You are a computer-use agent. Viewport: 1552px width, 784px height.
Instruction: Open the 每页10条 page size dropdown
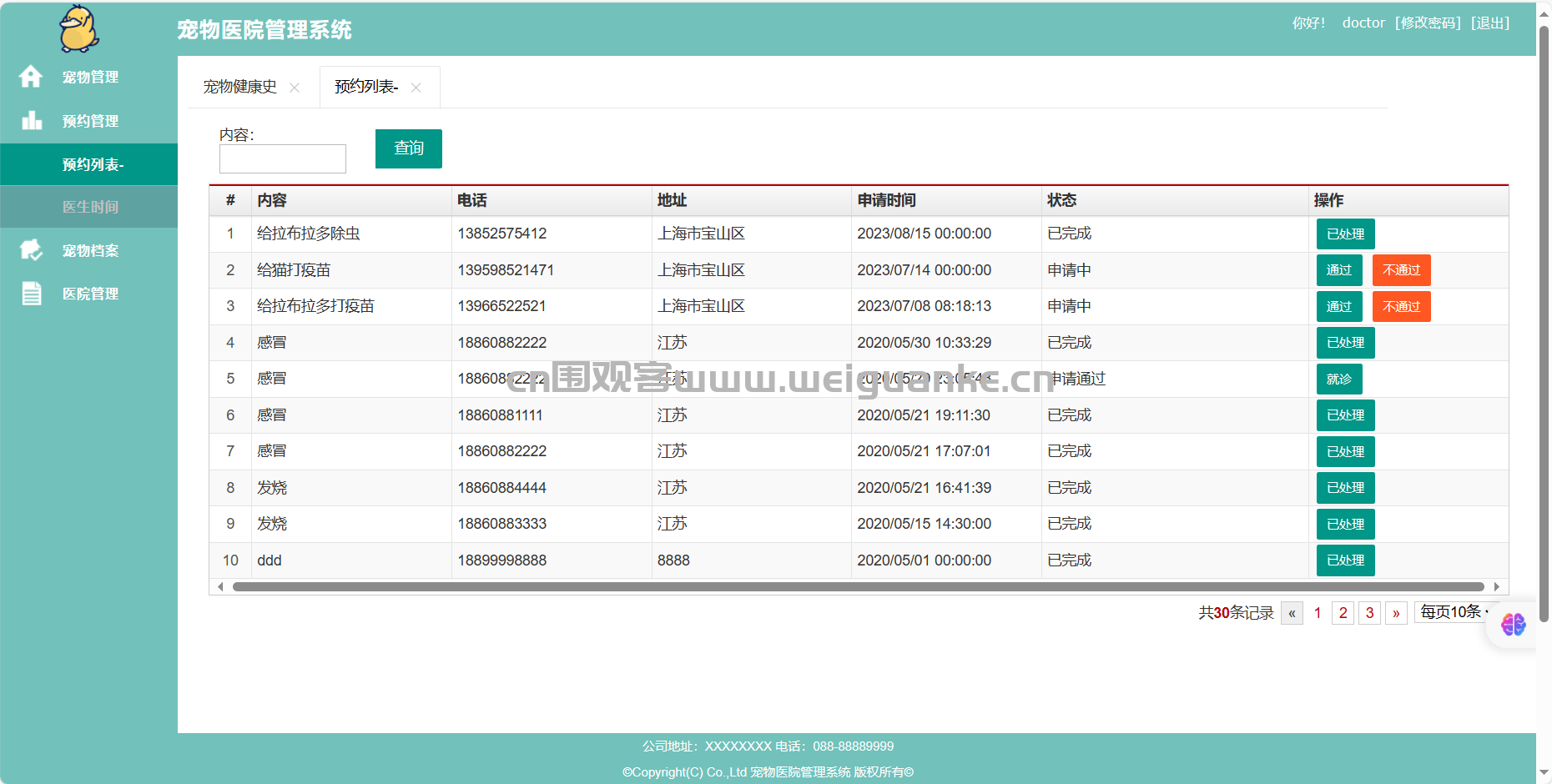pyautogui.click(x=1456, y=612)
